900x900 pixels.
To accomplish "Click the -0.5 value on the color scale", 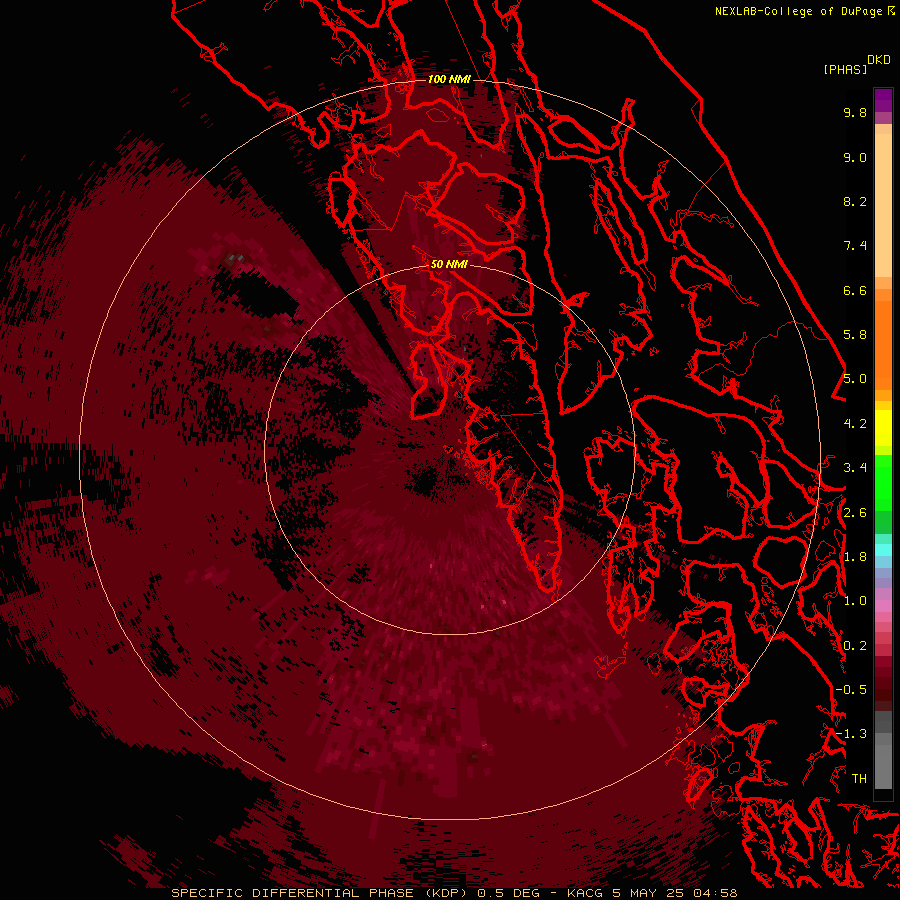I will (851, 690).
